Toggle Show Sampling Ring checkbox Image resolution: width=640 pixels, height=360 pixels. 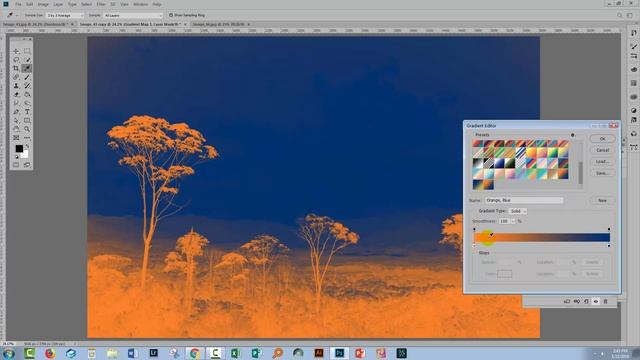click(x=171, y=15)
